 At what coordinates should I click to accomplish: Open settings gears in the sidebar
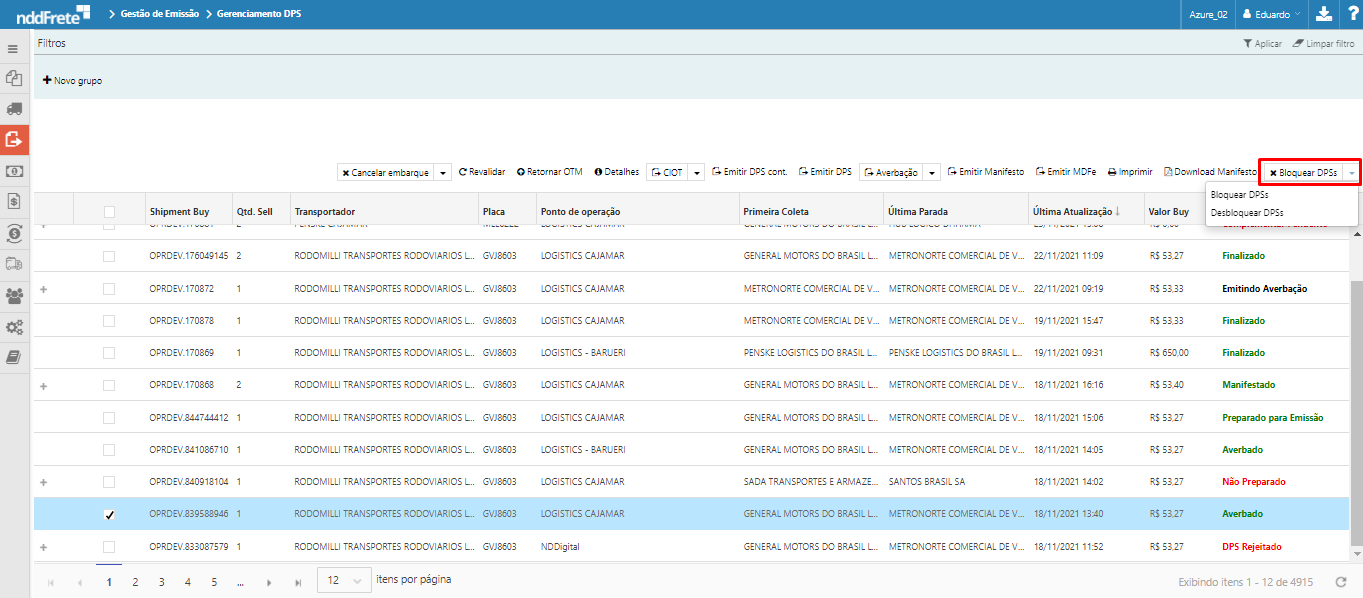coord(14,327)
